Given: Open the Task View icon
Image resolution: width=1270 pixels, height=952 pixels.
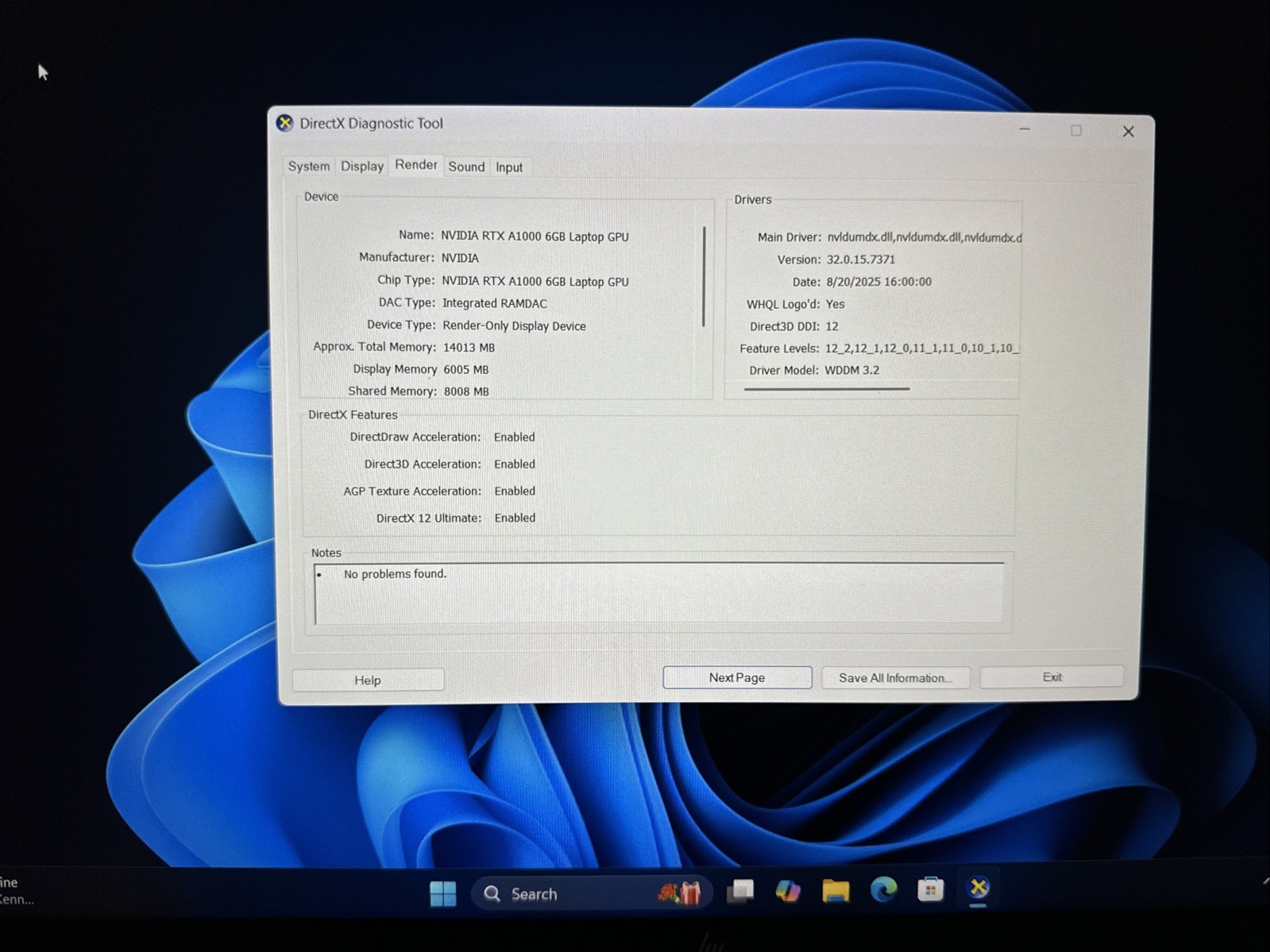Looking at the screenshot, I should [740, 892].
